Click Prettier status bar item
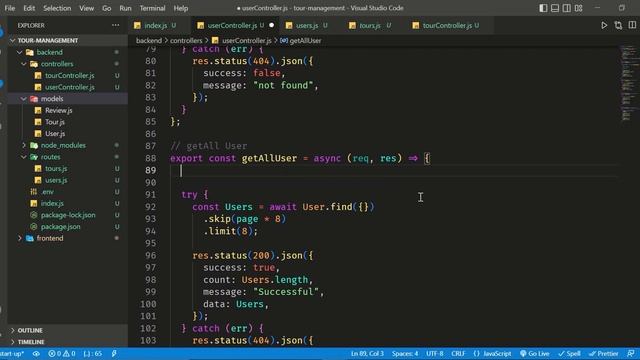This screenshot has height=360, width=640. [x=603, y=354]
